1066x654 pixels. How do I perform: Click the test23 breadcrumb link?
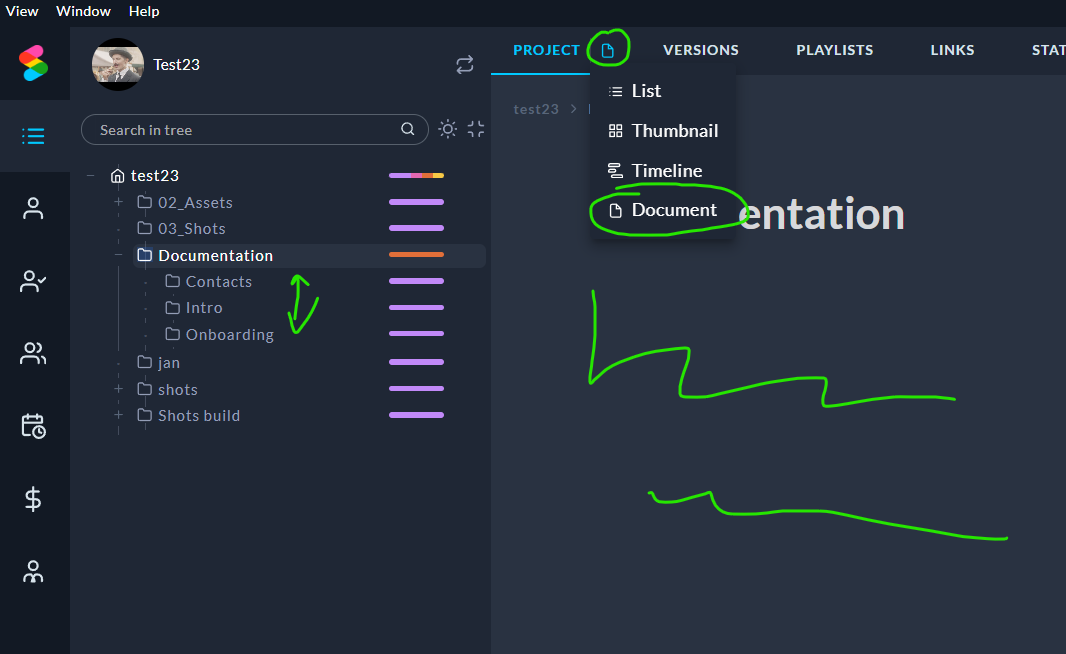click(x=536, y=109)
